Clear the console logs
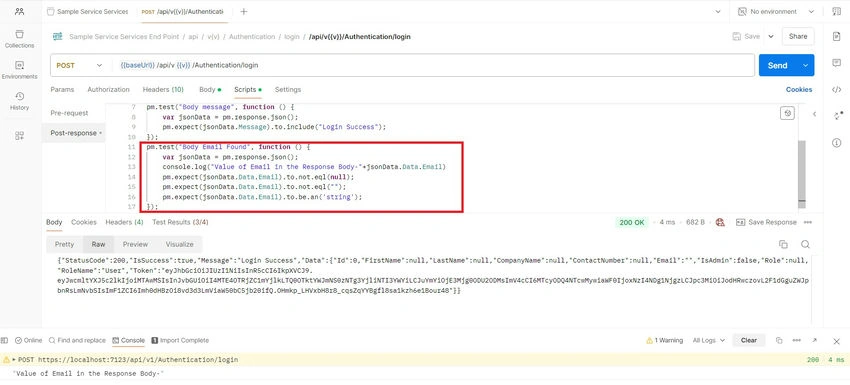Screen dimensions: 850x385 tap(749, 341)
